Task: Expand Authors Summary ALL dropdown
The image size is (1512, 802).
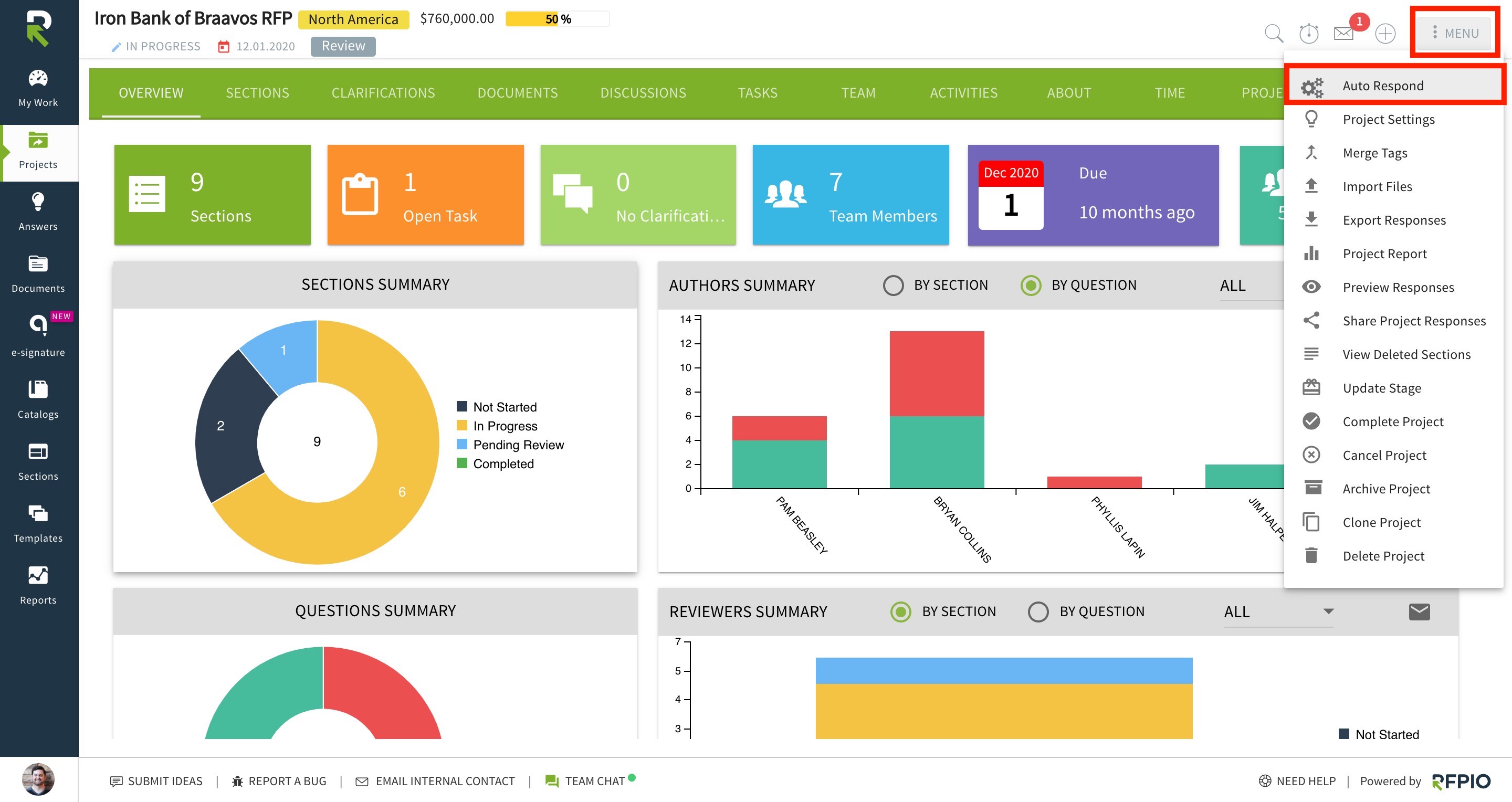Action: point(1252,286)
